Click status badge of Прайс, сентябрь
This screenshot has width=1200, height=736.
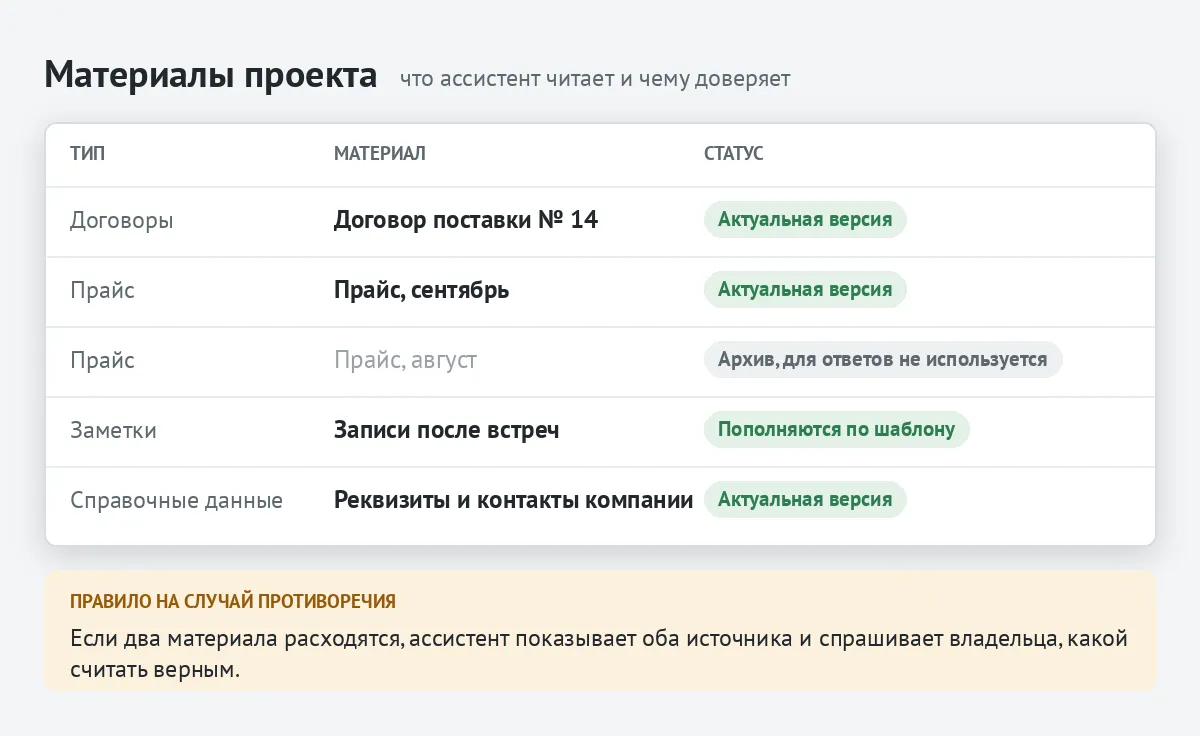[805, 290]
